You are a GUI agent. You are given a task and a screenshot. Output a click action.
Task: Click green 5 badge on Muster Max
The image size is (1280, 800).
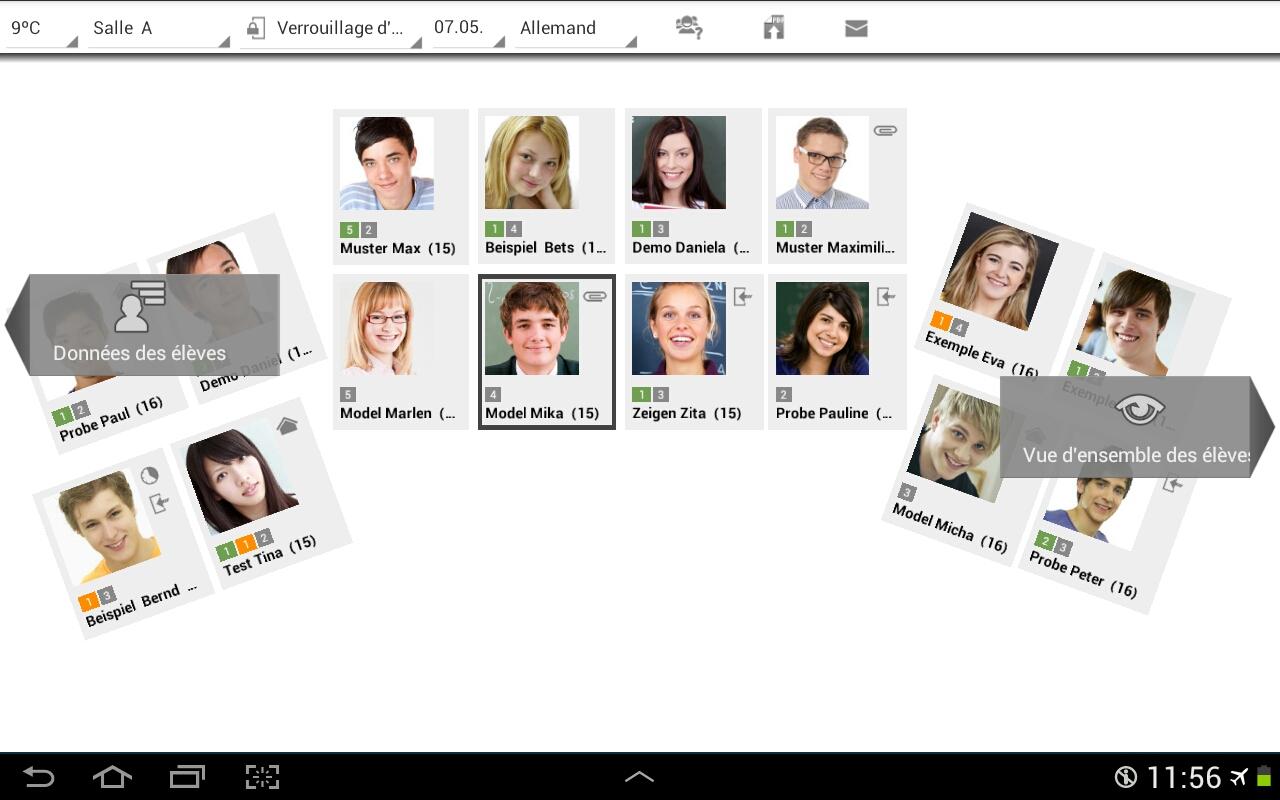pos(348,230)
